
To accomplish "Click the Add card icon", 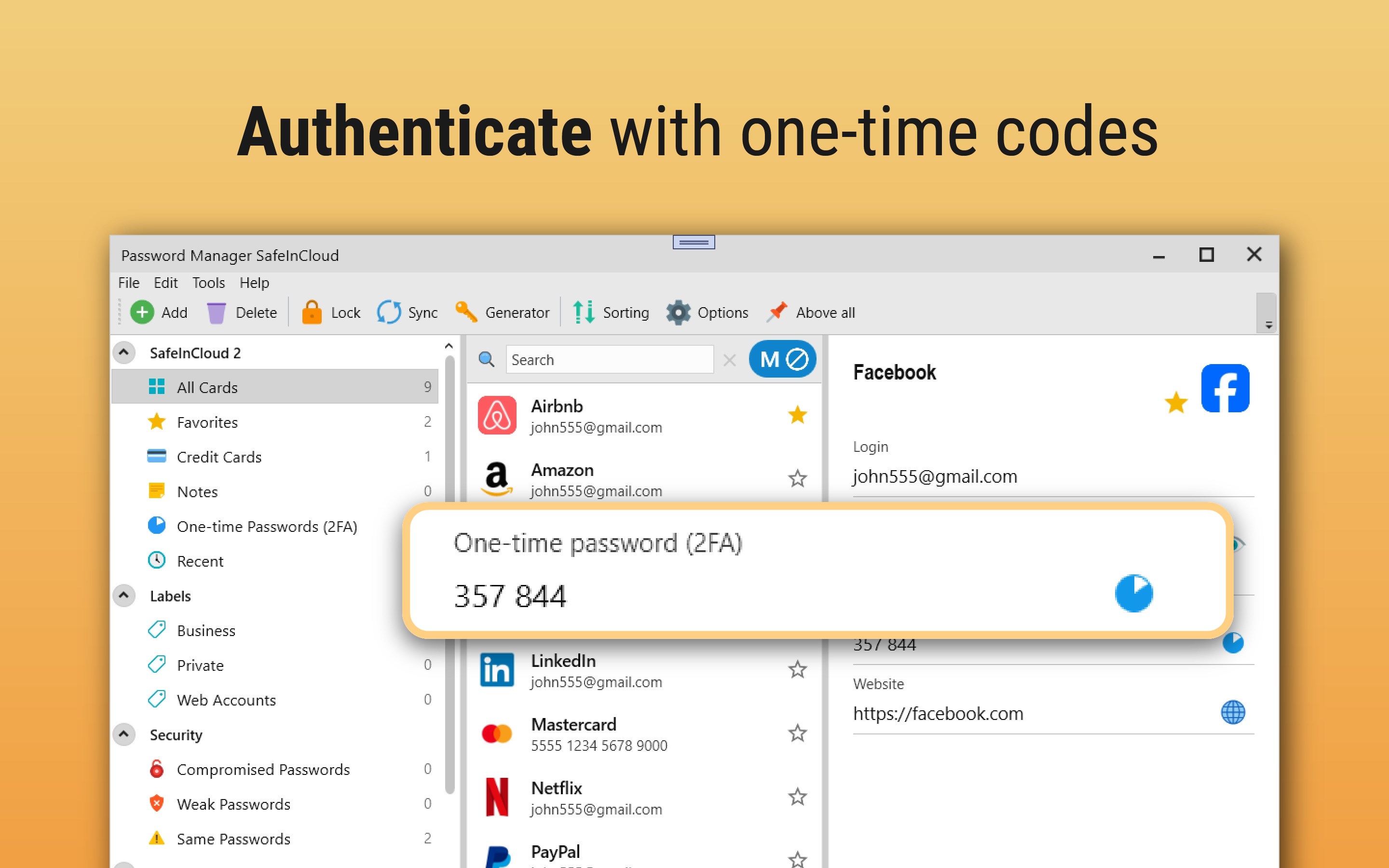I will coord(142,312).
